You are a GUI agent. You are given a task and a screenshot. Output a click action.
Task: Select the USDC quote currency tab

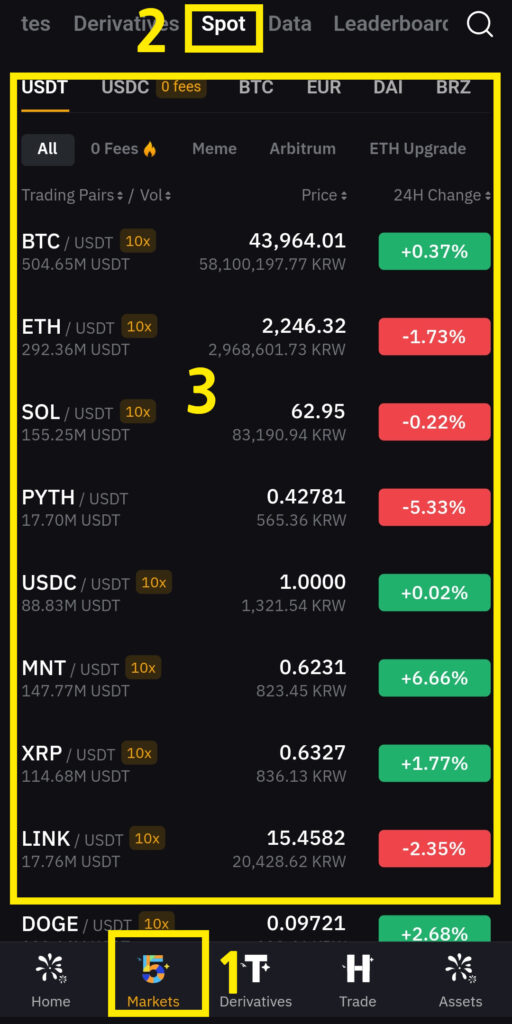(x=125, y=87)
